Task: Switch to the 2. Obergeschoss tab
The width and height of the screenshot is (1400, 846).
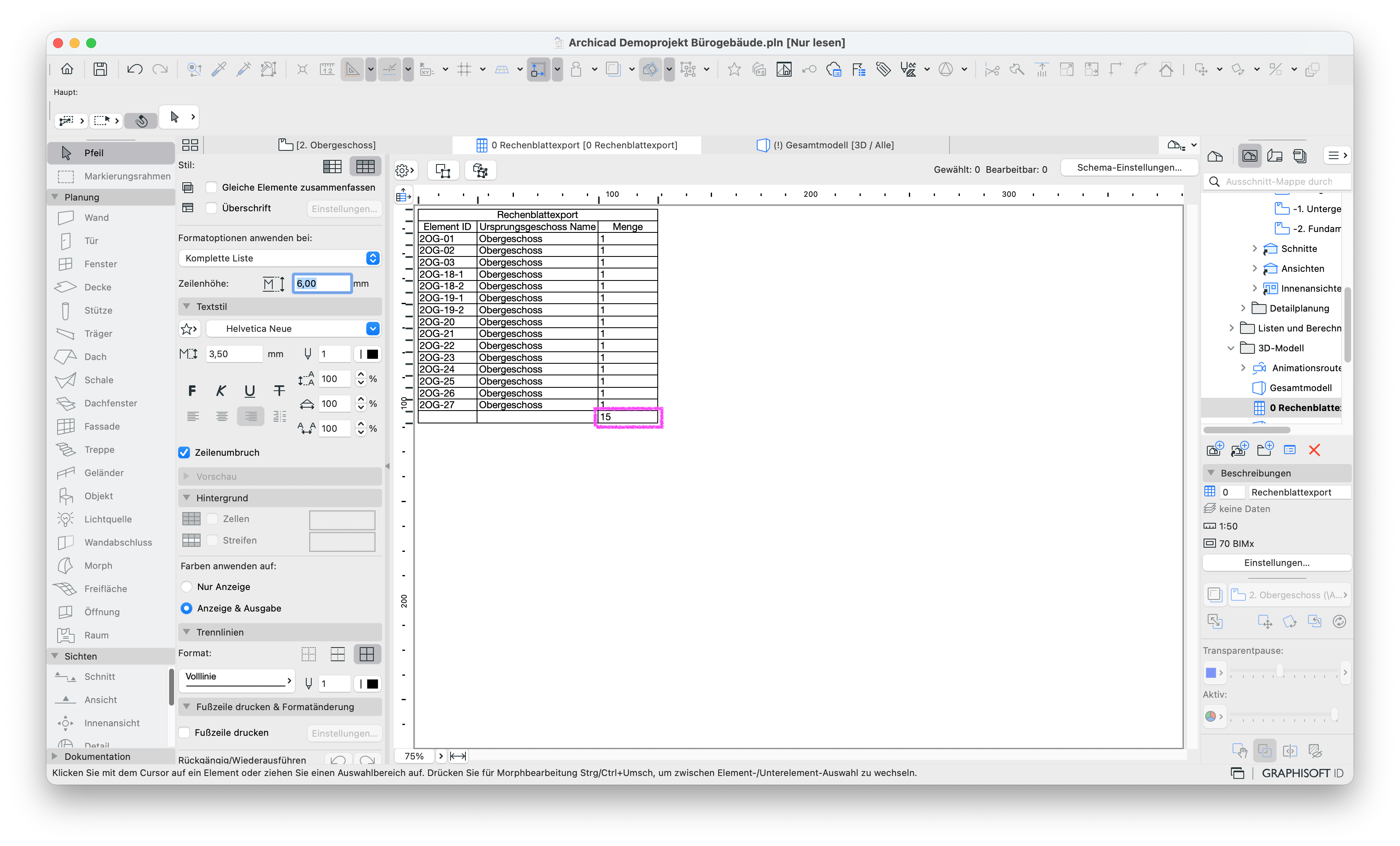Action: pyautogui.click(x=327, y=145)
